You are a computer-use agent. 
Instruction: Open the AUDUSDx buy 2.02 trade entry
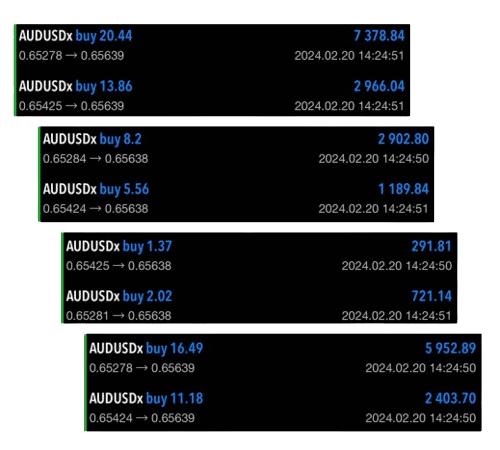(x=259, y=306)
